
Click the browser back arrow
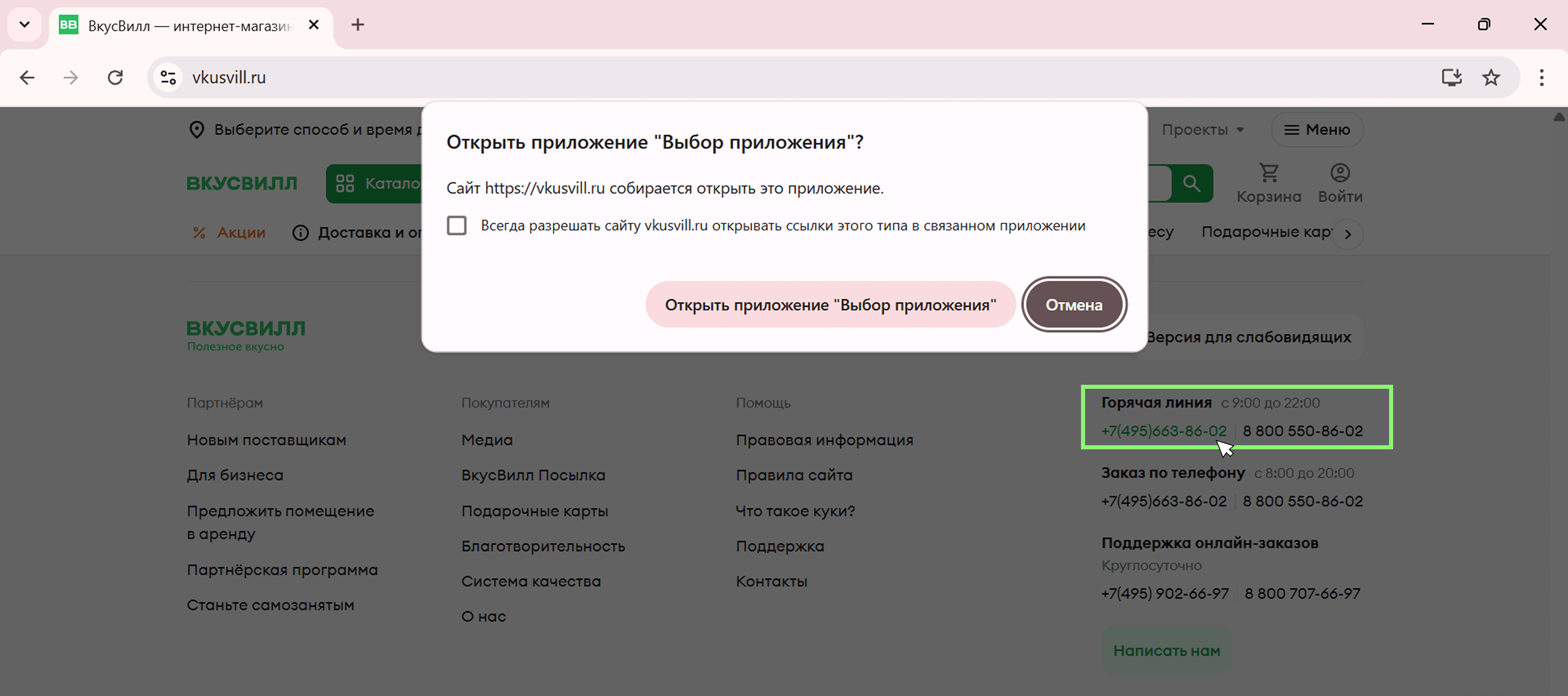click(x=27, y=77)
